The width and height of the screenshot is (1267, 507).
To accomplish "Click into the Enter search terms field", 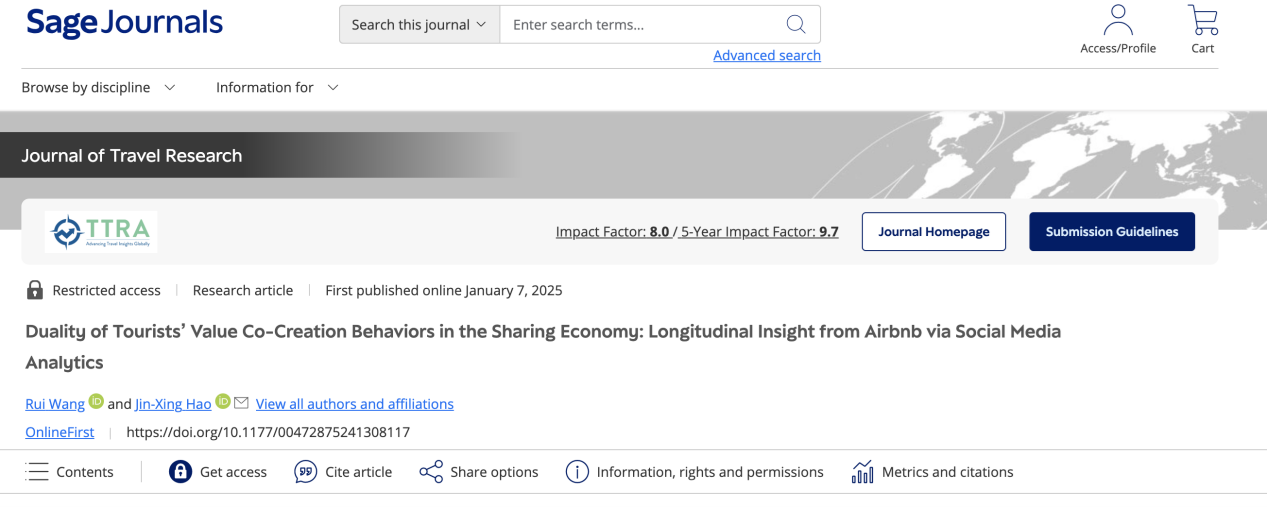I will [640, 25].
